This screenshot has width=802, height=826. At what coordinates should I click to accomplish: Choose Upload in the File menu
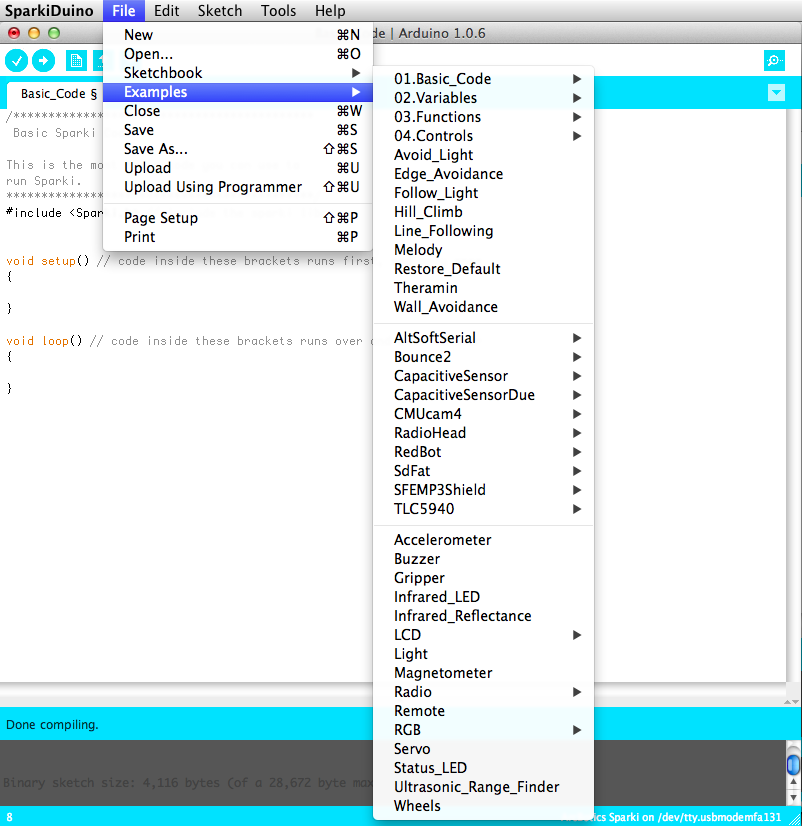point(238,168)
